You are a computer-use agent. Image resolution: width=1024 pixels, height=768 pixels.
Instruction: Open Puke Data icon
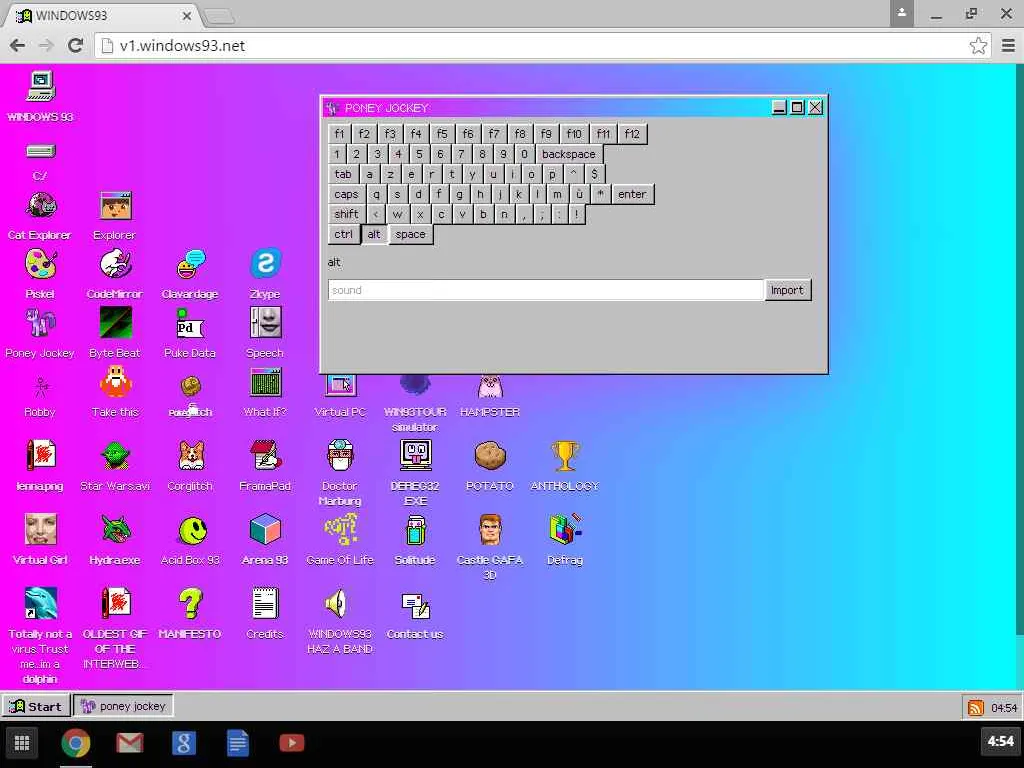point(191,323)
